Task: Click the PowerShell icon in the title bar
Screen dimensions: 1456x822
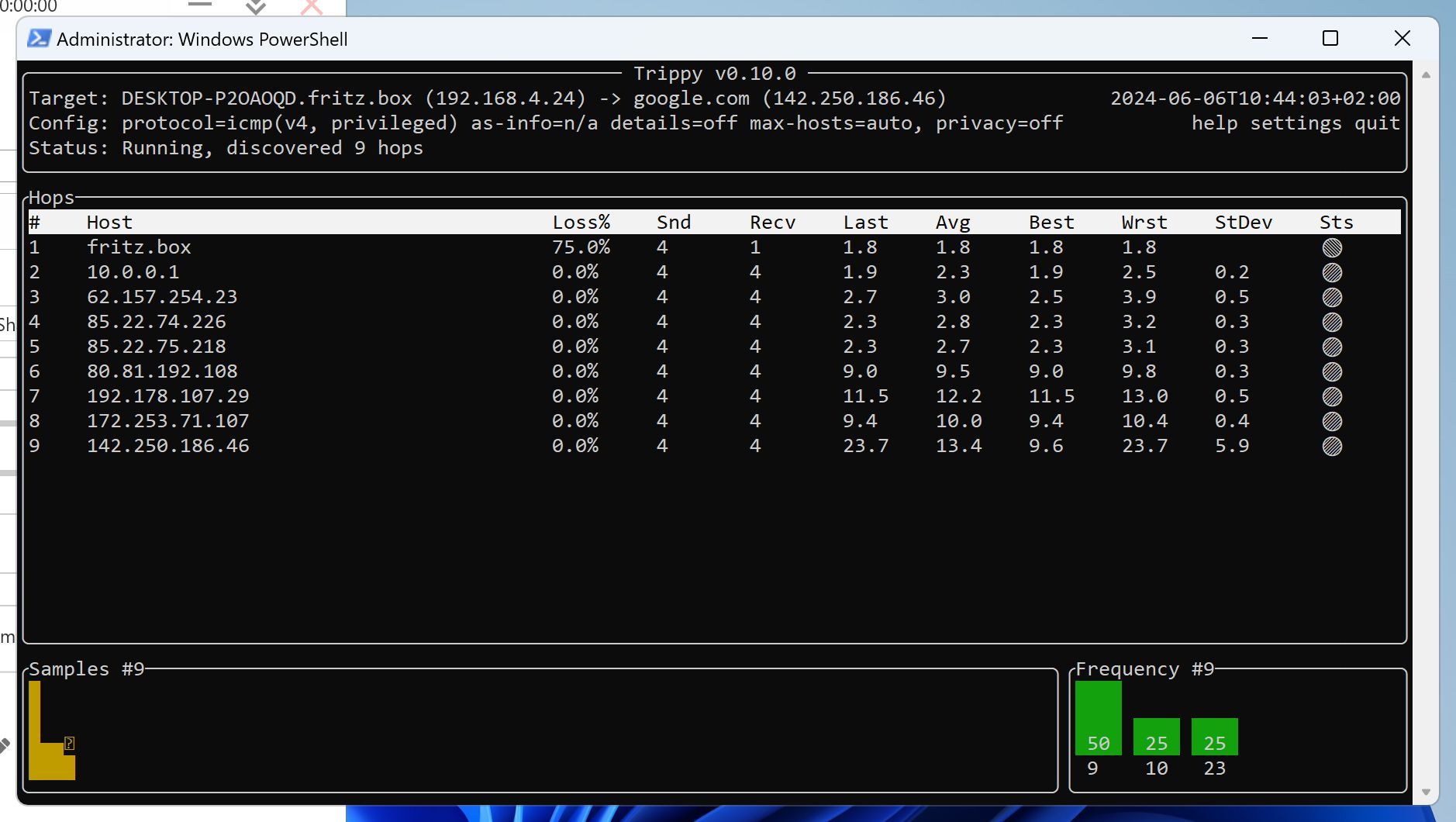Action: (39, 39)
